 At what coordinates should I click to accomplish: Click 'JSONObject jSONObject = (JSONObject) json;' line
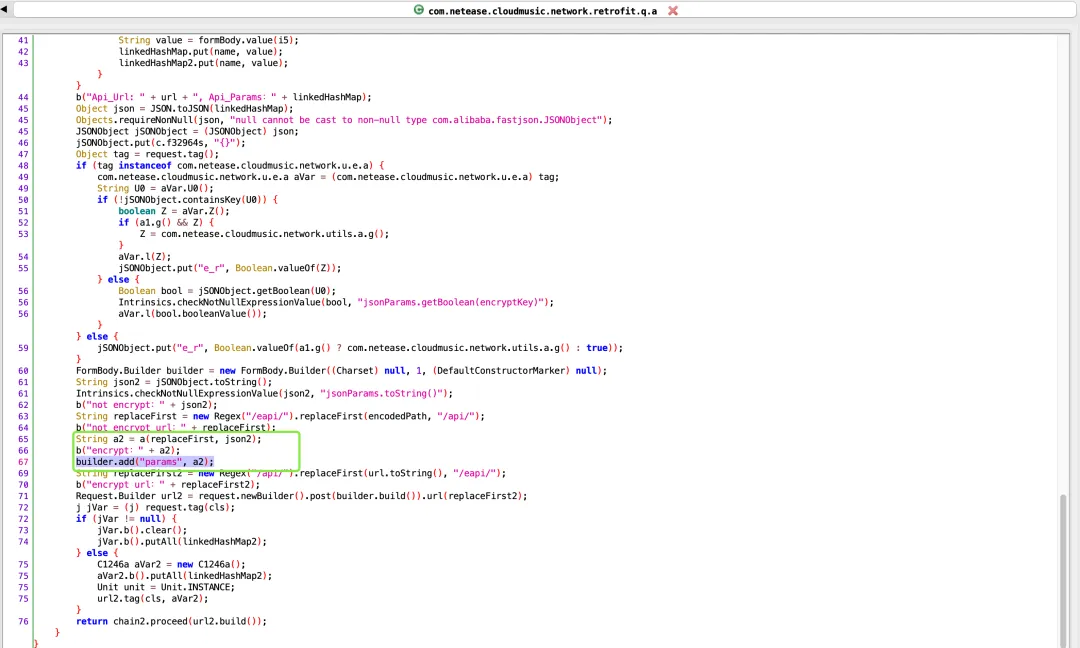click(187, 131)
